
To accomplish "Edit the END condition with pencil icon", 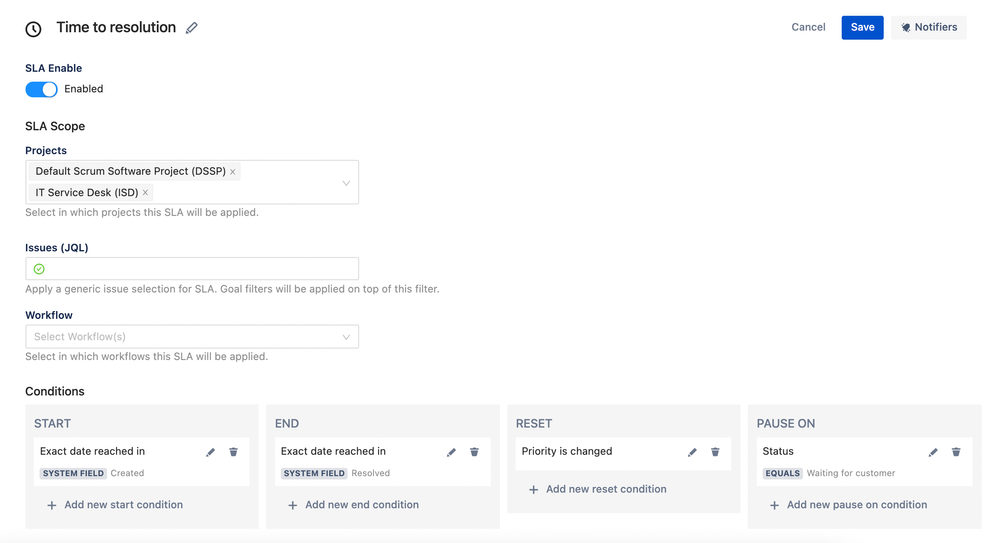I will pos(451,452).
